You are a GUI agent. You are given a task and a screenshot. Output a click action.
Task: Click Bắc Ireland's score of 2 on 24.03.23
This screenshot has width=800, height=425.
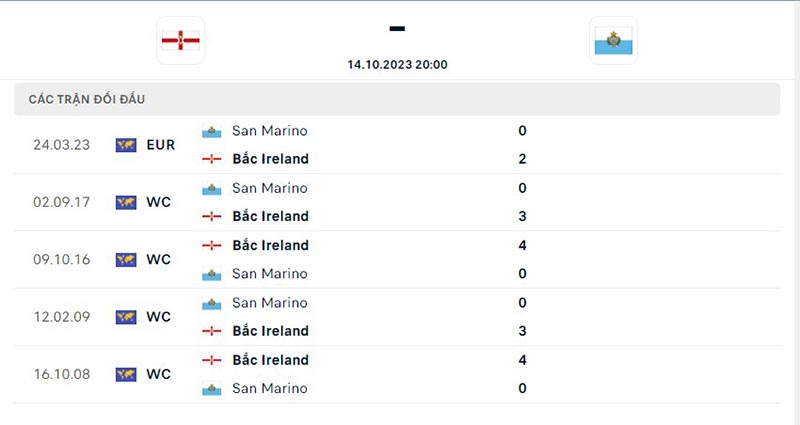523,159
